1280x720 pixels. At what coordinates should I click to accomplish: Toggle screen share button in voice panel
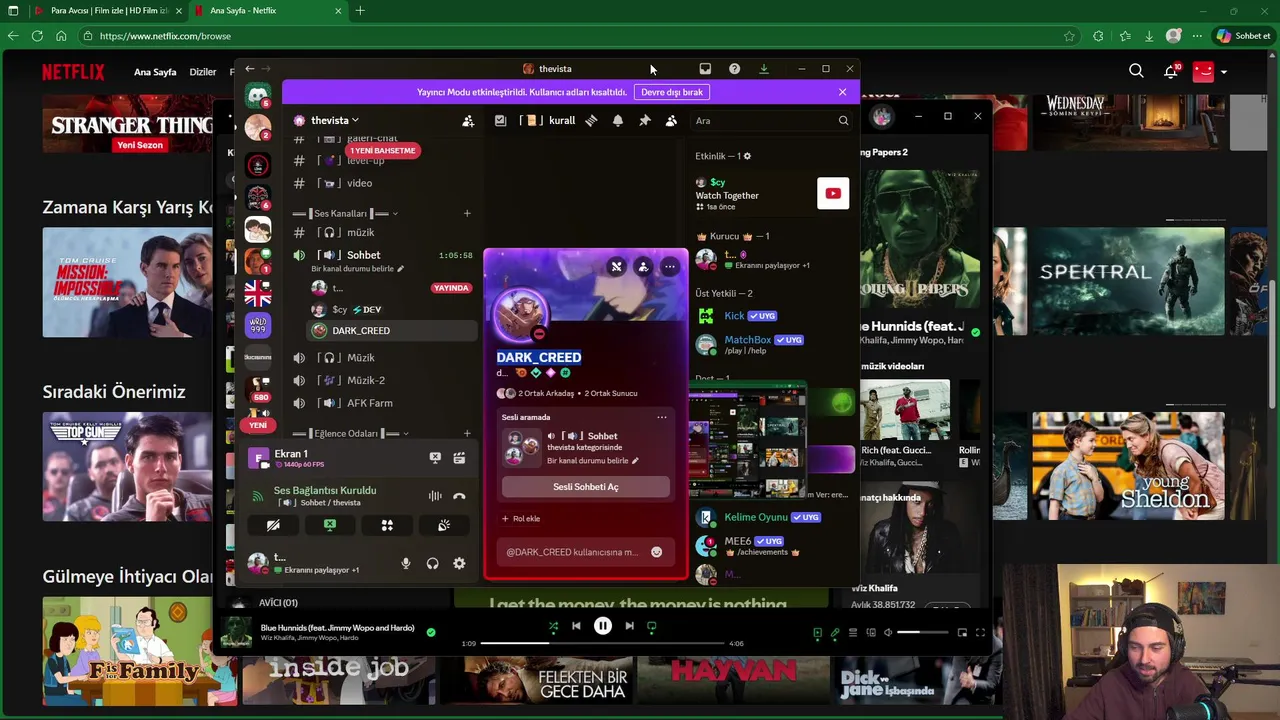click(330, 525)
